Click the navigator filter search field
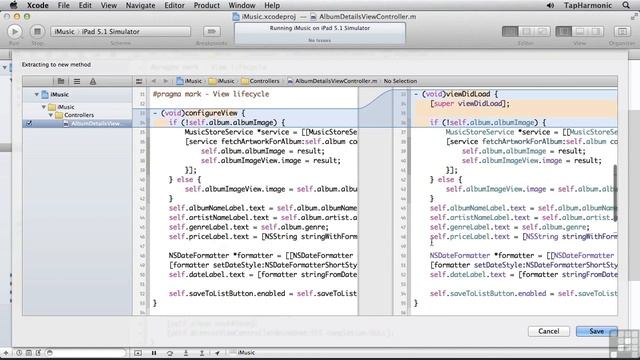The width and height of the screenshot is (640, 360). coord(86,353)
